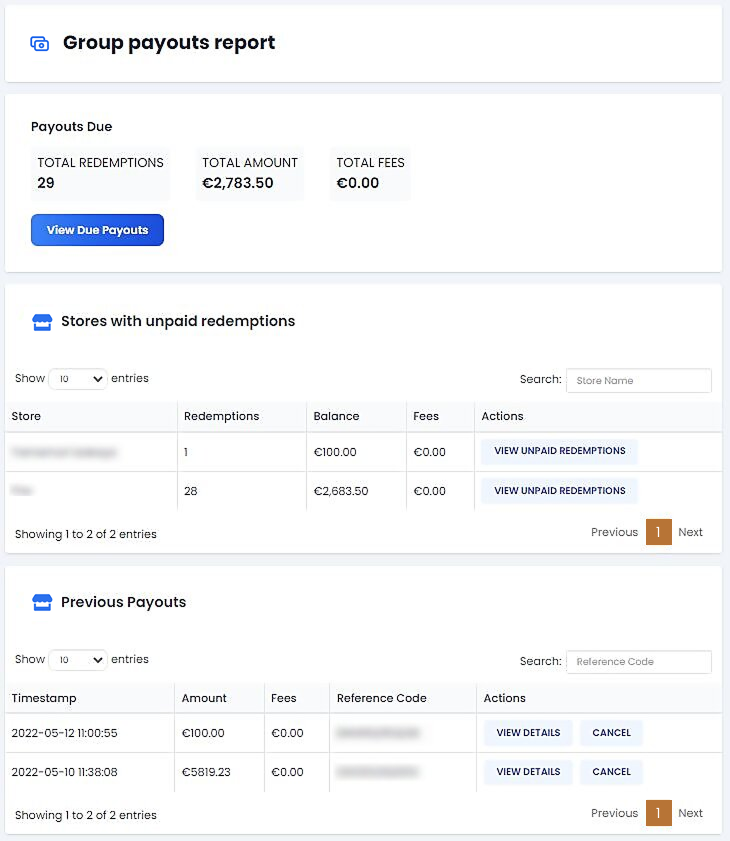730x841 pixels.
Task: Click store icon next to Stores with unpaid redemptions
Action: [41, 322]
